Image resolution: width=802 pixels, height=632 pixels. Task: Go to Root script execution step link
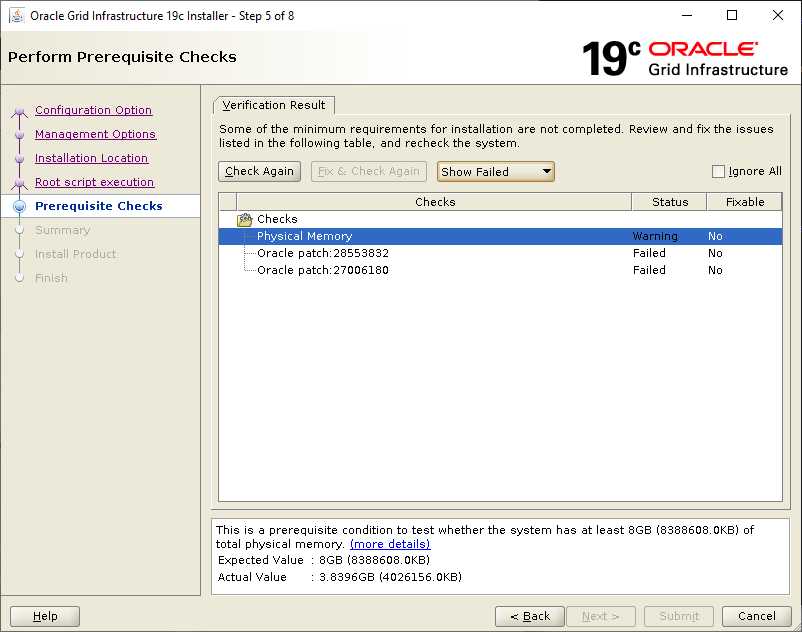94,183
